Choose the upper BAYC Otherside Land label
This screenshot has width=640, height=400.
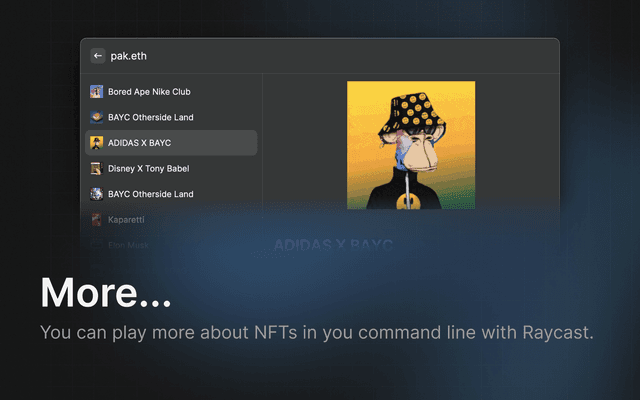(x=150, y=117)
